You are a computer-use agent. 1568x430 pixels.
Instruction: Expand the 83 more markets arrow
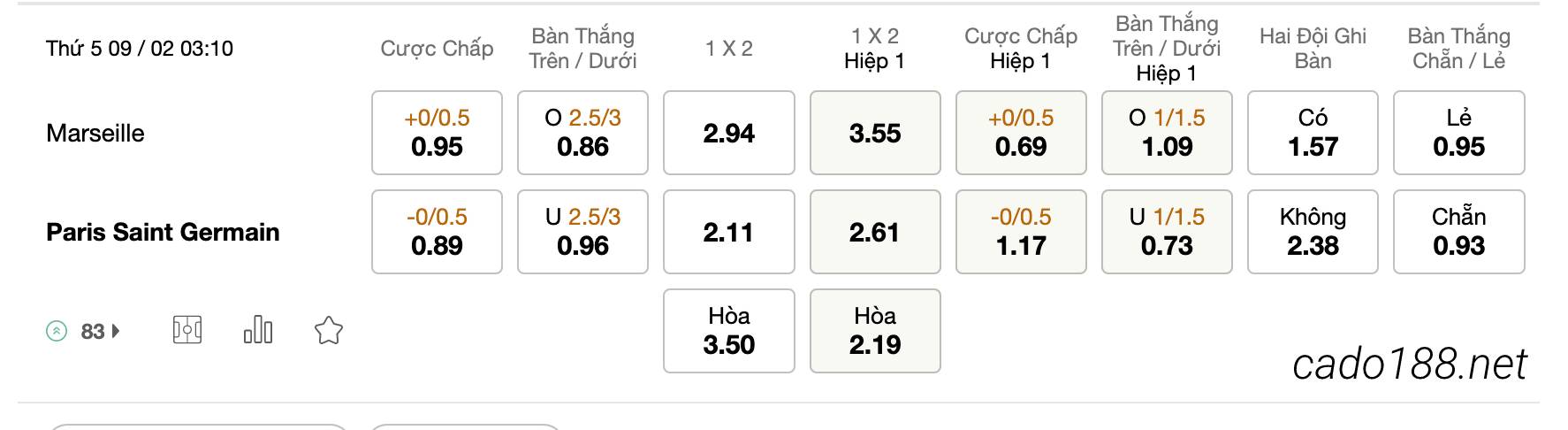[117, 332]
